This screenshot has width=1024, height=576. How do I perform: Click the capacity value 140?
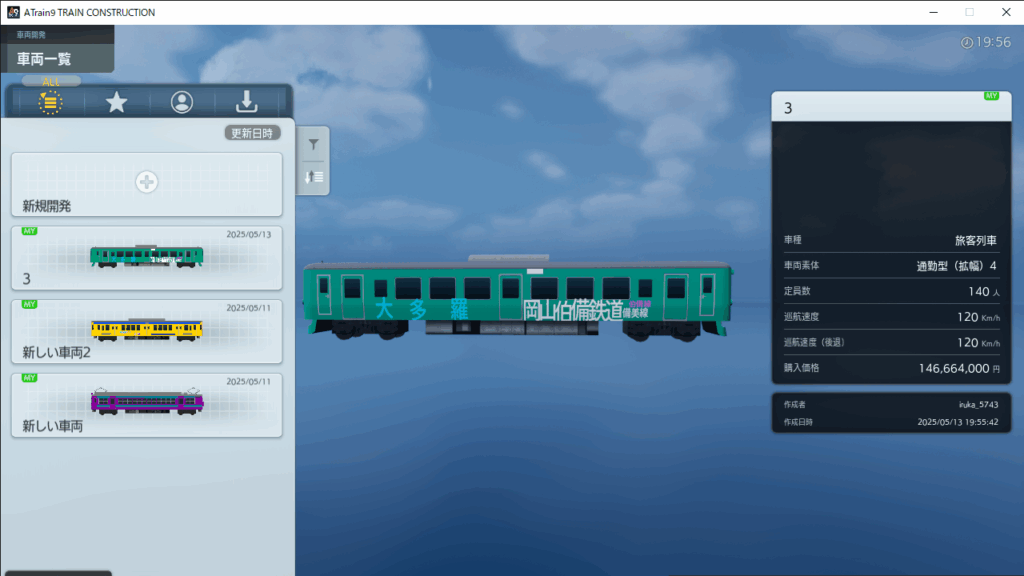click(x=978, y=291)
